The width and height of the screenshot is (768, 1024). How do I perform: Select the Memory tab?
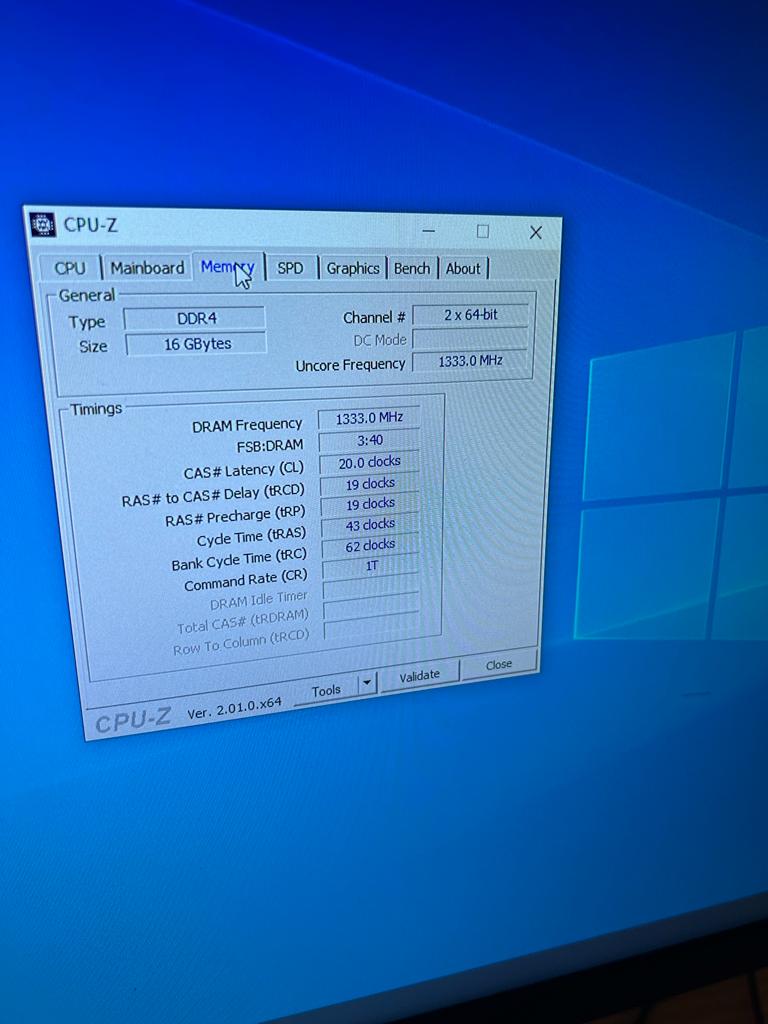pyautogui.click(x=228, y=267)
